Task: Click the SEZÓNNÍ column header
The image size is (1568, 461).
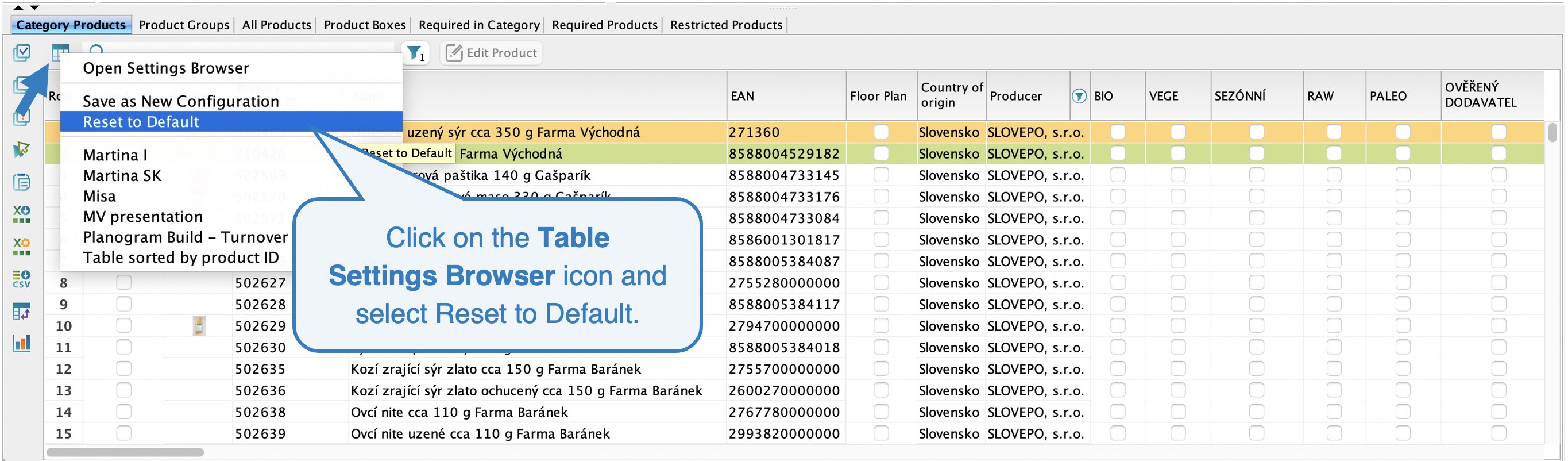Action: (1256, 95)
